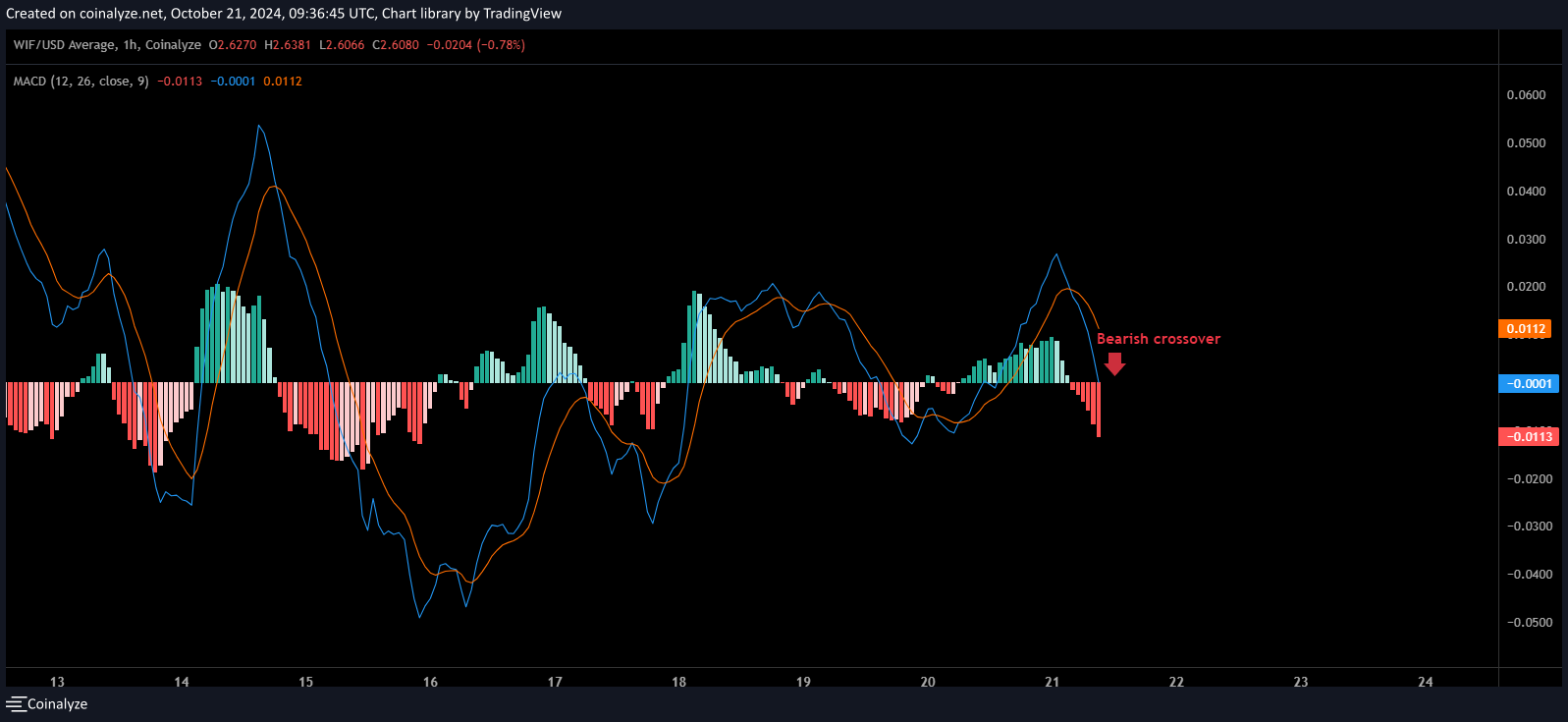This screenshot has height=722, width=1568.
Task: Click the blue −0.0001 price scale label
Action: [x=1529, y=384]
